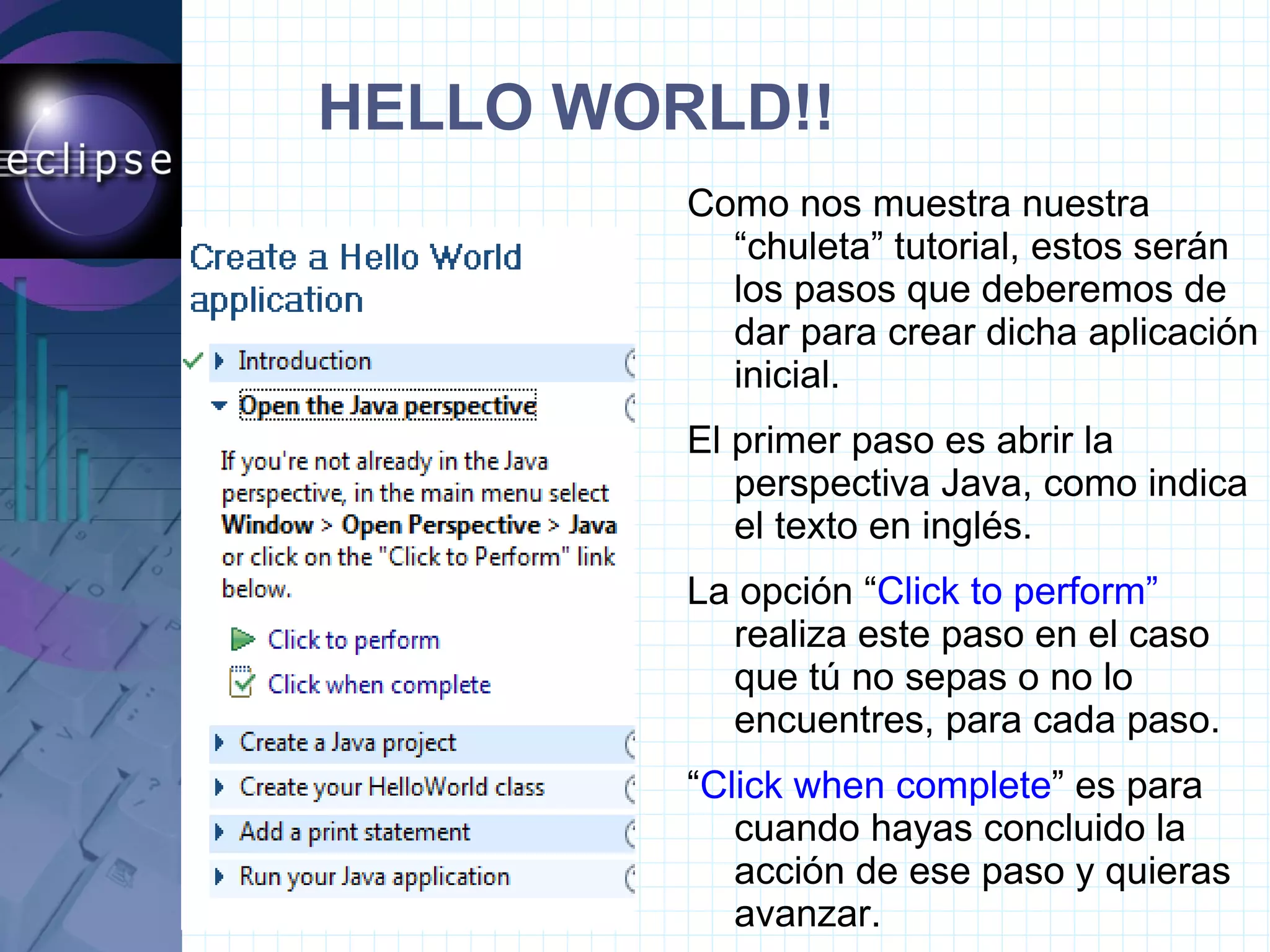The image size is (1270, 952).
Task: Open help icon on Introduction row
Action: tap(631, 363)
